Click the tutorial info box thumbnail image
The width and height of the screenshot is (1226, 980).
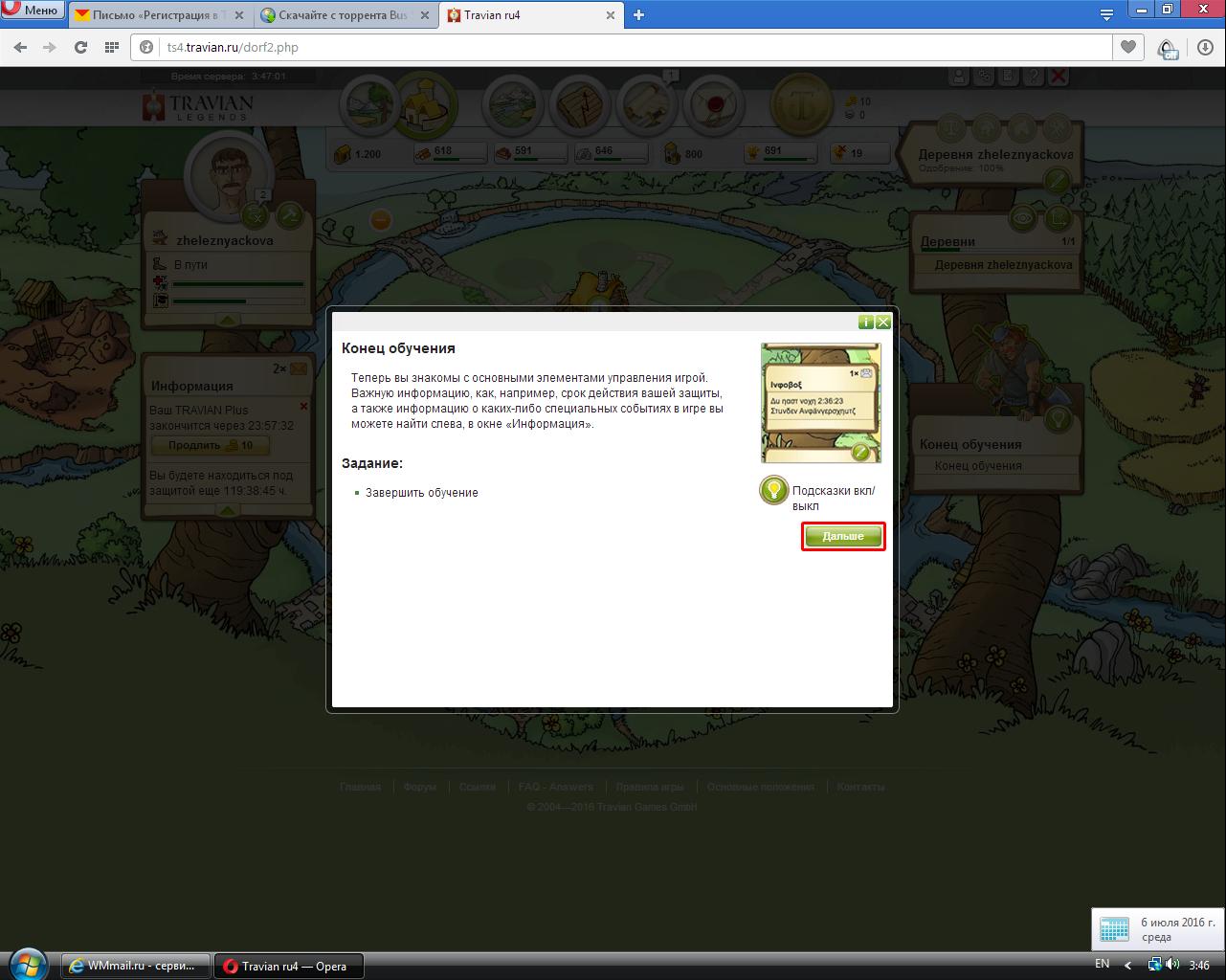(821, 403)
